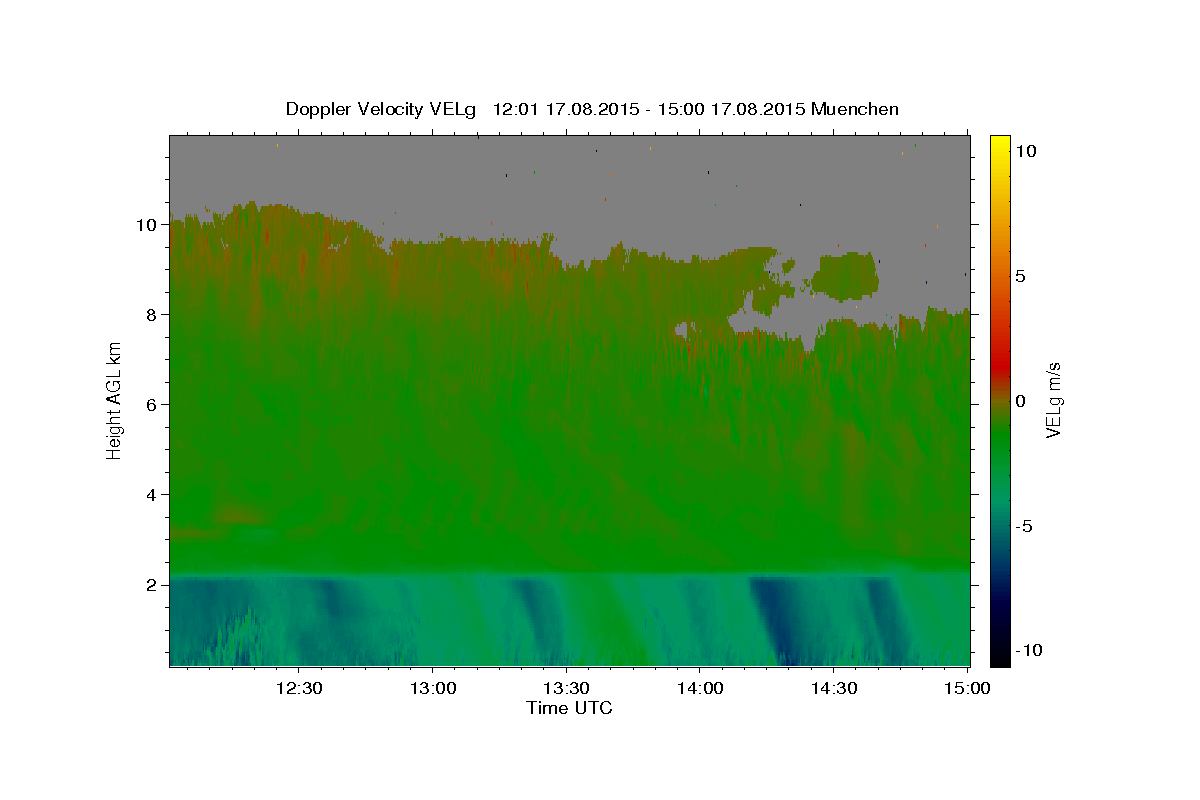Click the 'Muenchen' station name in title

click(x=855, y=108)
